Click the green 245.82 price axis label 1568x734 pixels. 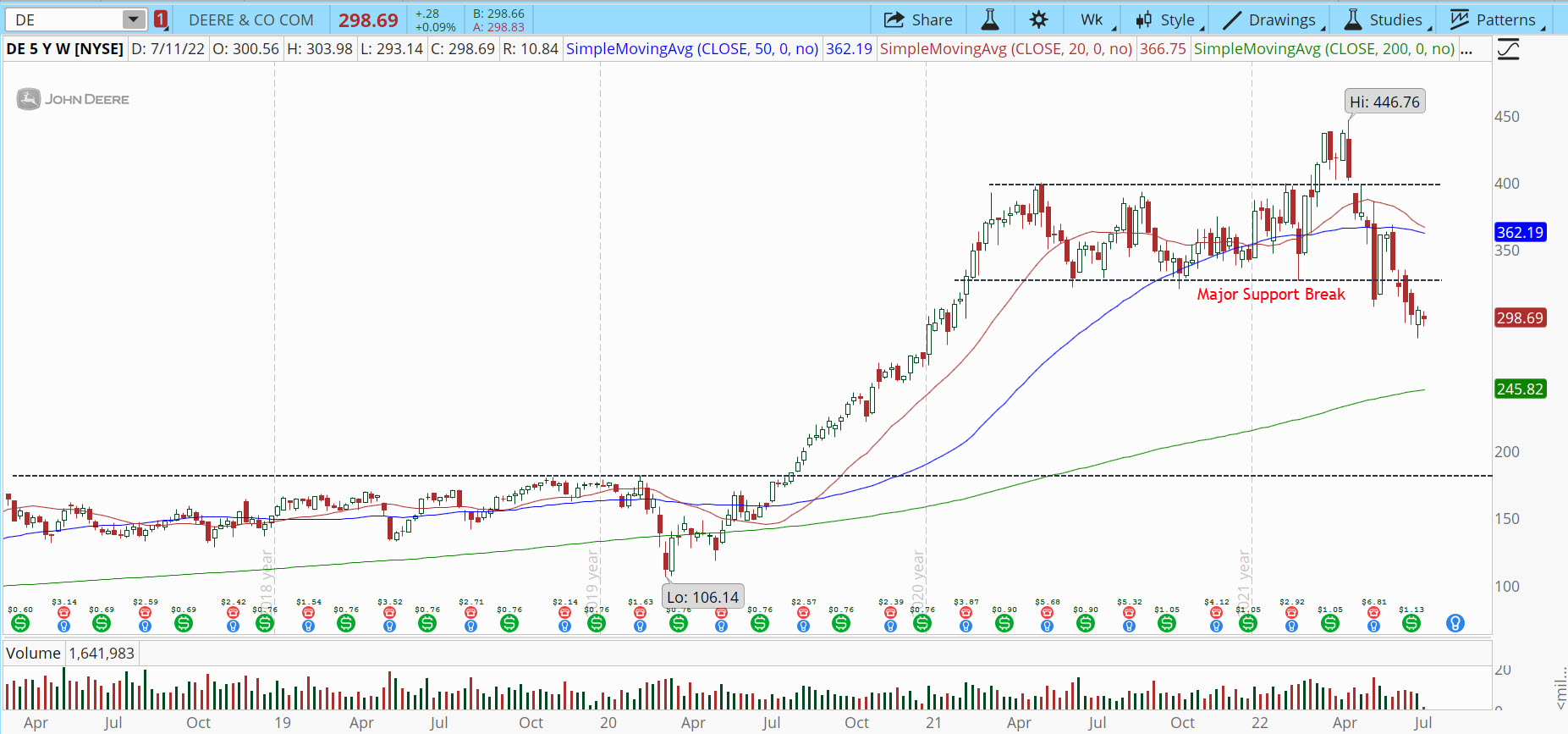click(x=1520, y=389)
